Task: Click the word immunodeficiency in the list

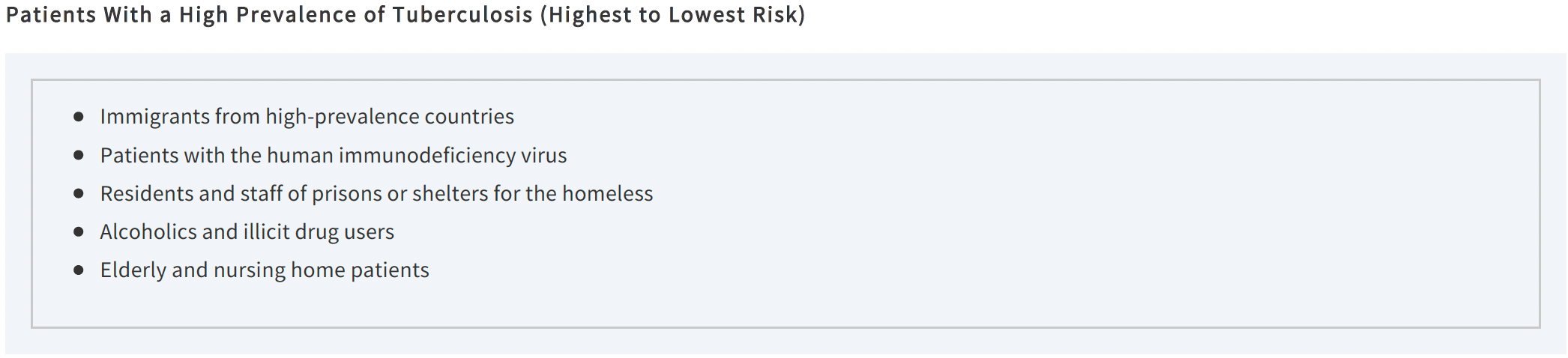Action: coord(427,155)
